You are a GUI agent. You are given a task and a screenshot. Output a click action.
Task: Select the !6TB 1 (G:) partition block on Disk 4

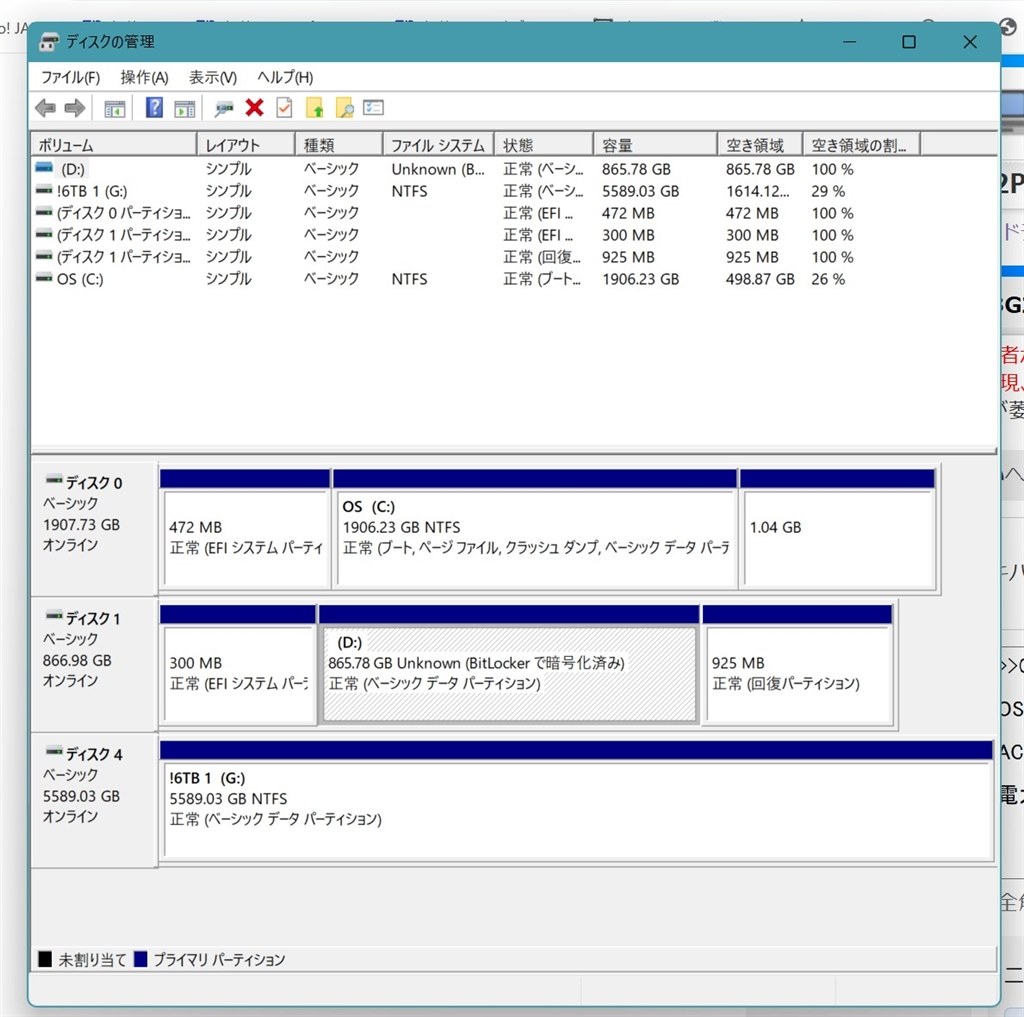(577, 800)
